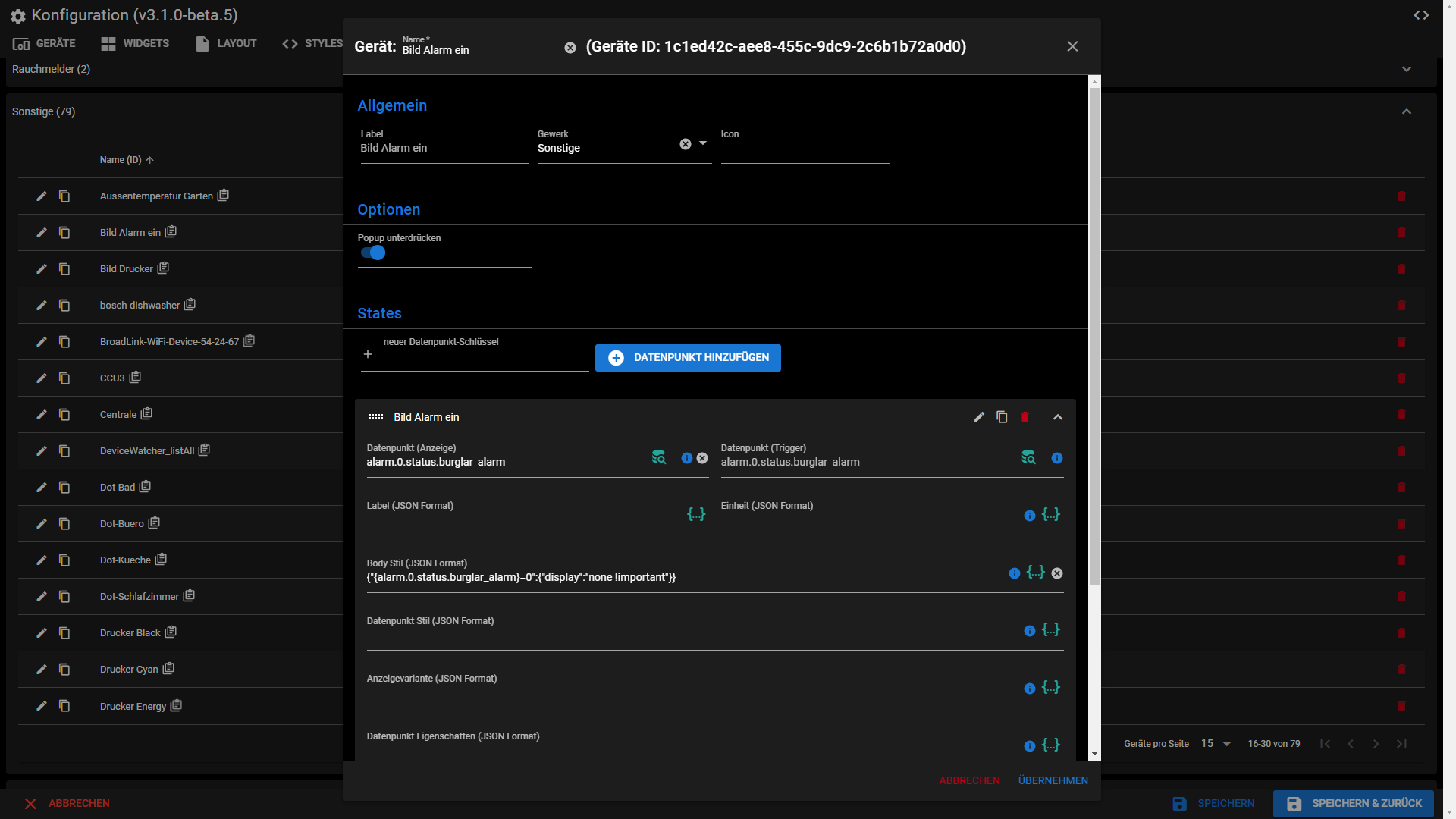
Task: Open the JSON editor for Body Stil
Action: (x=1036, y=572)
